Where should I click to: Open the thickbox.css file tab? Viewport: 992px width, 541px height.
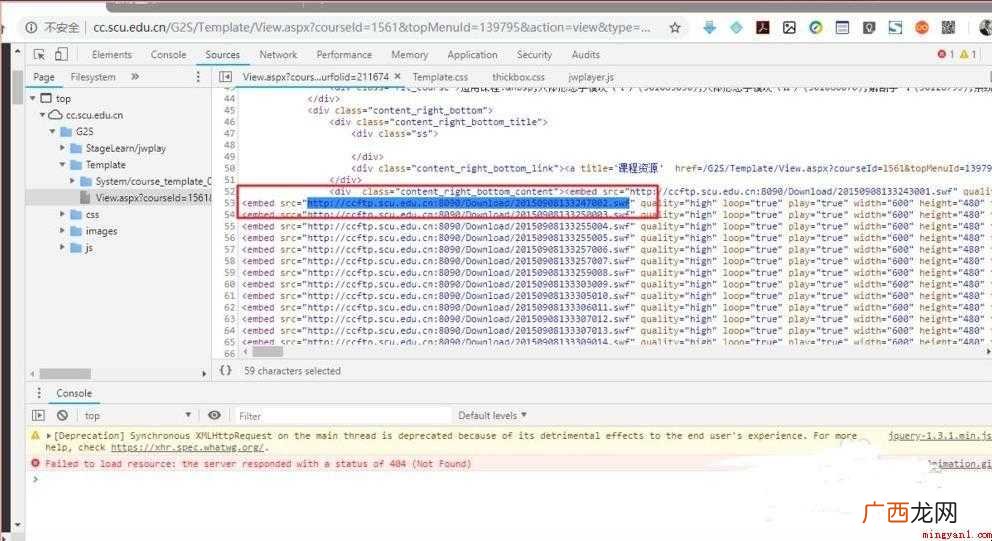[x=518, y=77]
